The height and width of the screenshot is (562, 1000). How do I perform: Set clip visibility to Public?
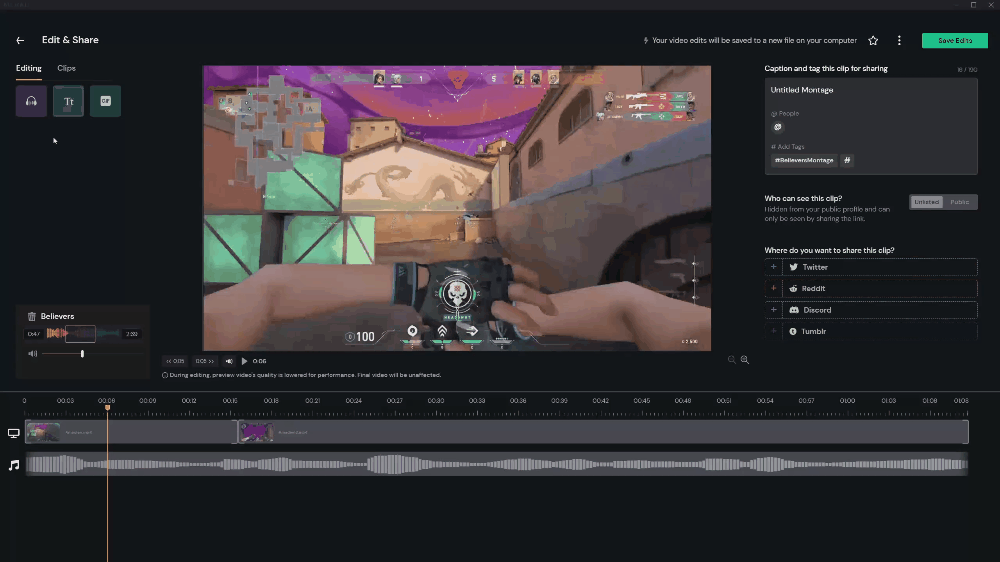[x=960, y=202]
